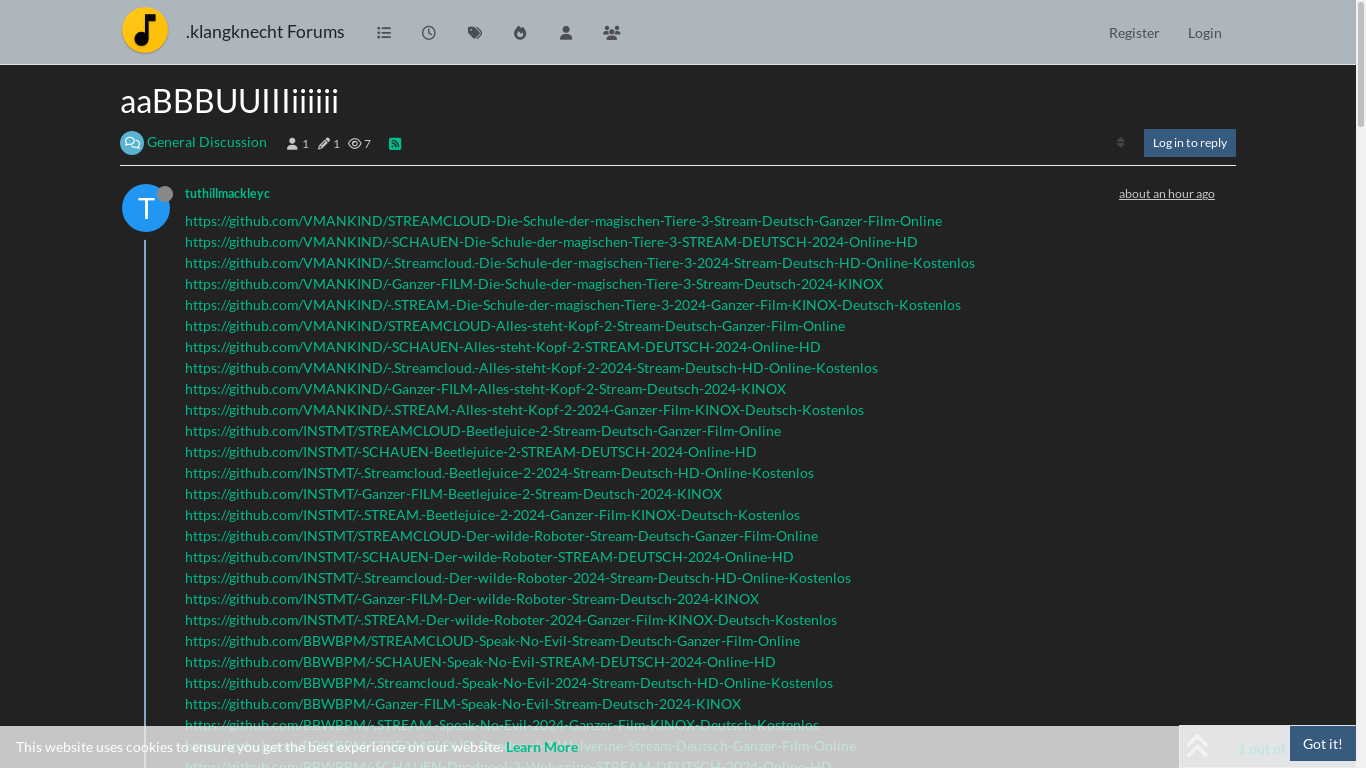Click the RSS feed icon
The width and height of the screenshot is (1366, 768).
click(x=395, y=144)
